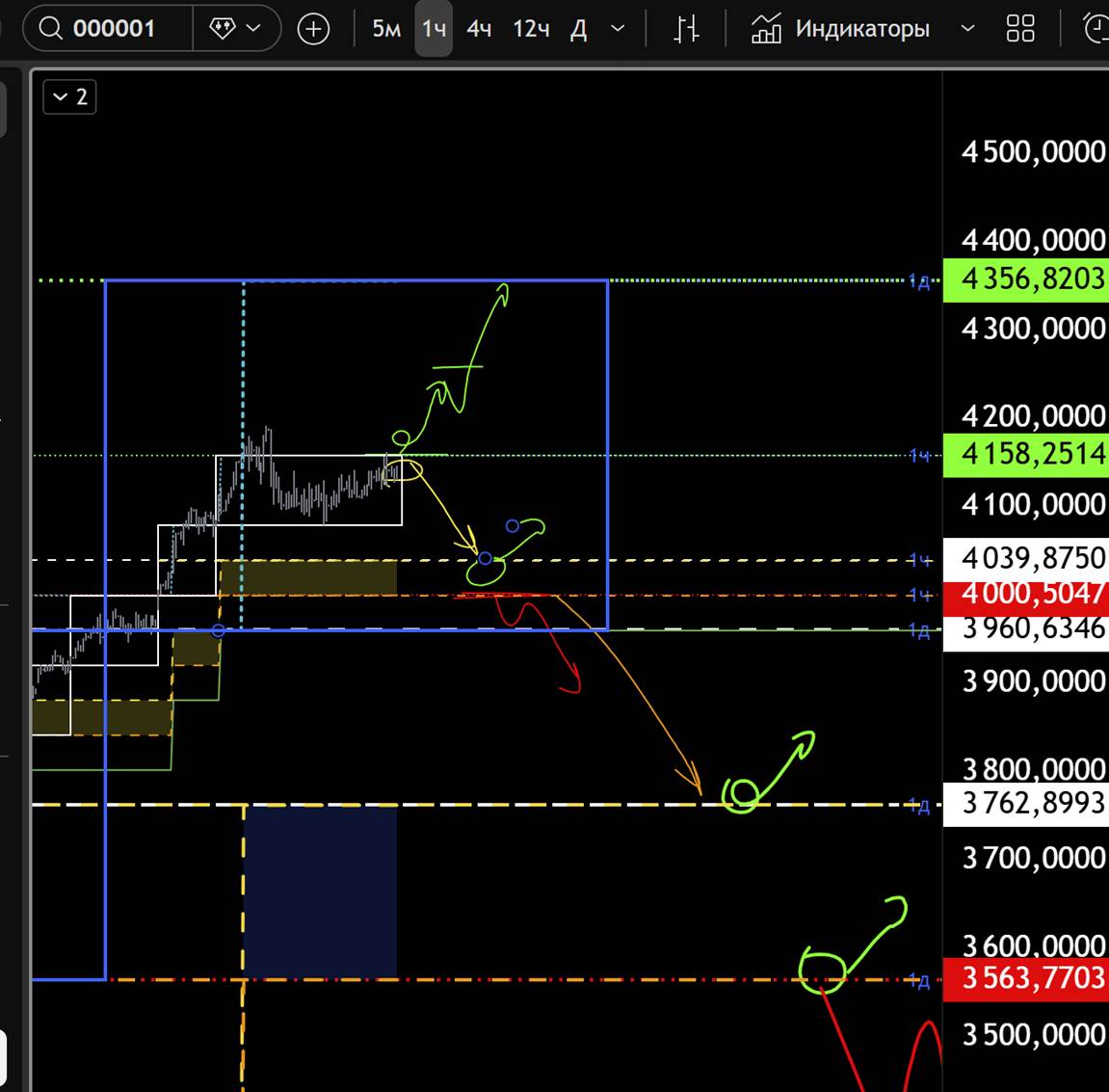Image resolution: width=1109 pixels, height=1092 pixels.
Task: Expand the timeframe list chevron
Action: click(619, 29)
